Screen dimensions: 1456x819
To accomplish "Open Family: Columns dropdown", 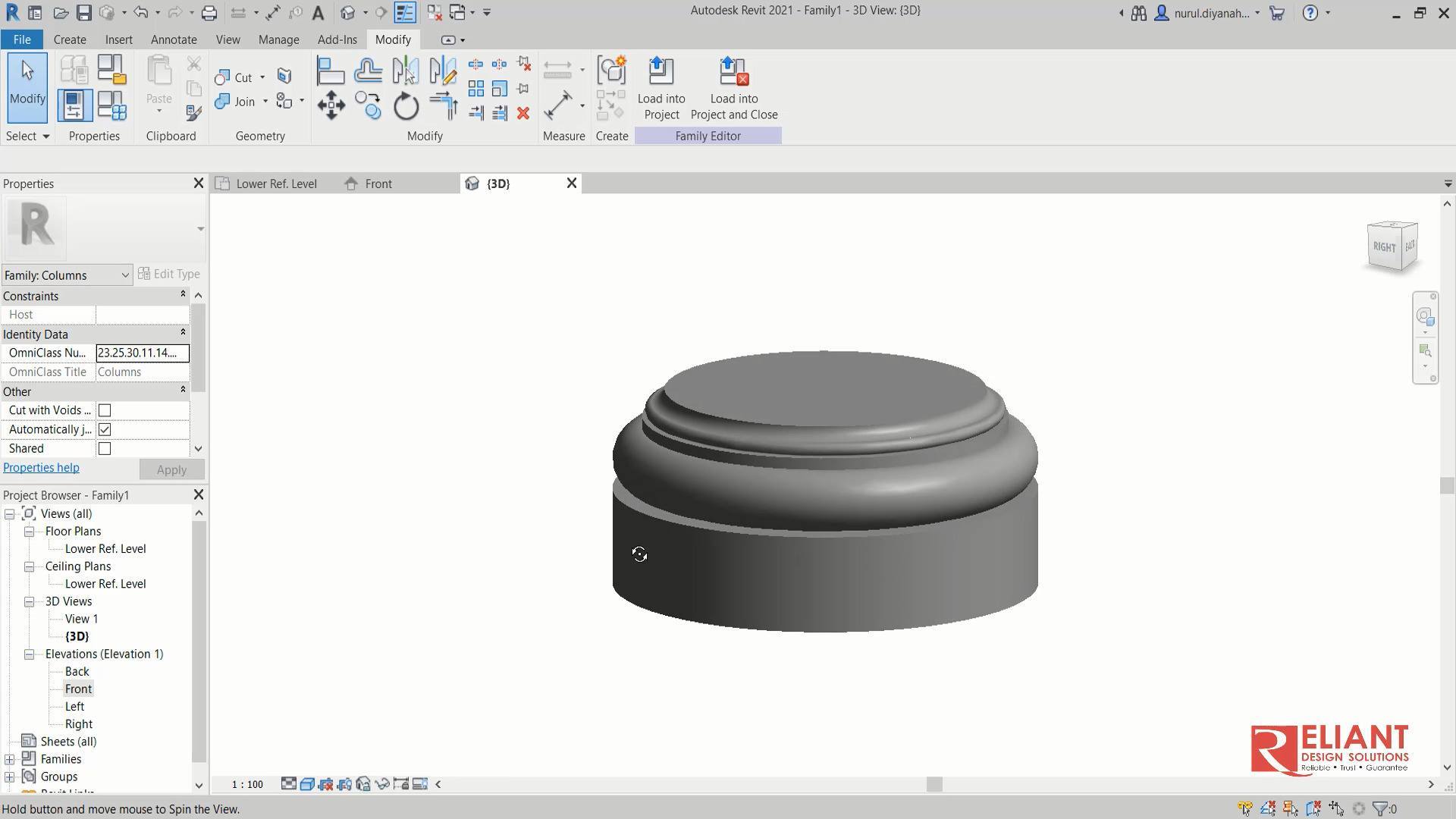I will click(67, 275).
